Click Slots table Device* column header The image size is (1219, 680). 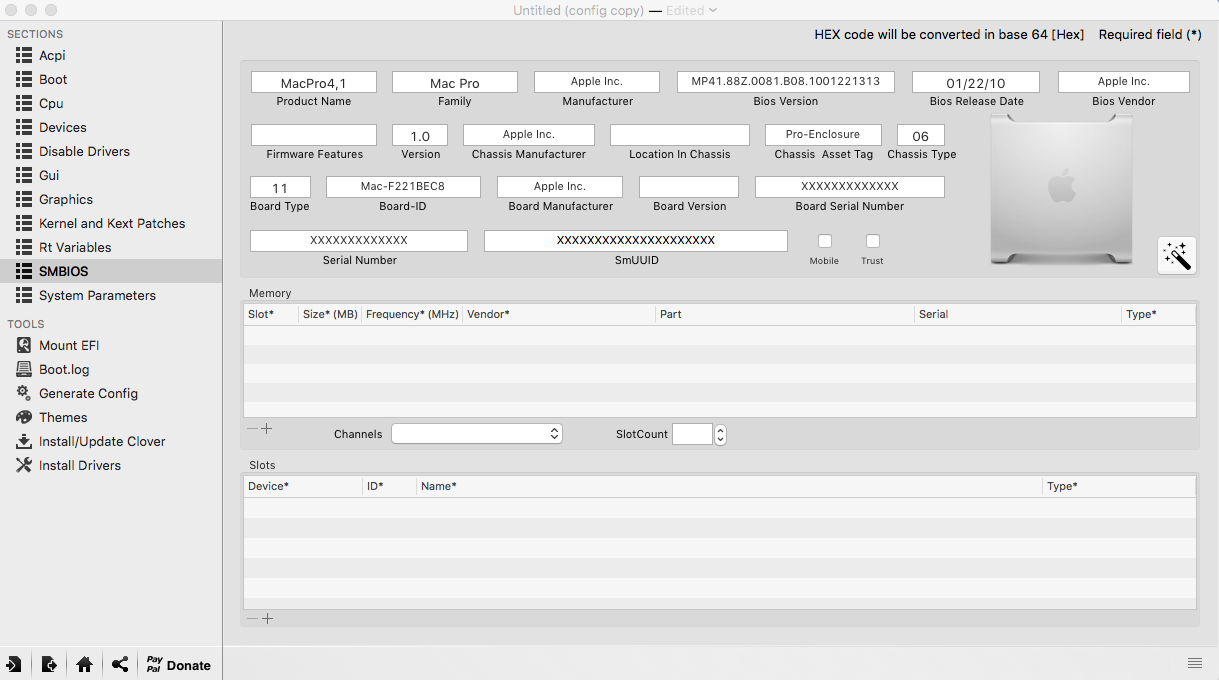(303, 486)
